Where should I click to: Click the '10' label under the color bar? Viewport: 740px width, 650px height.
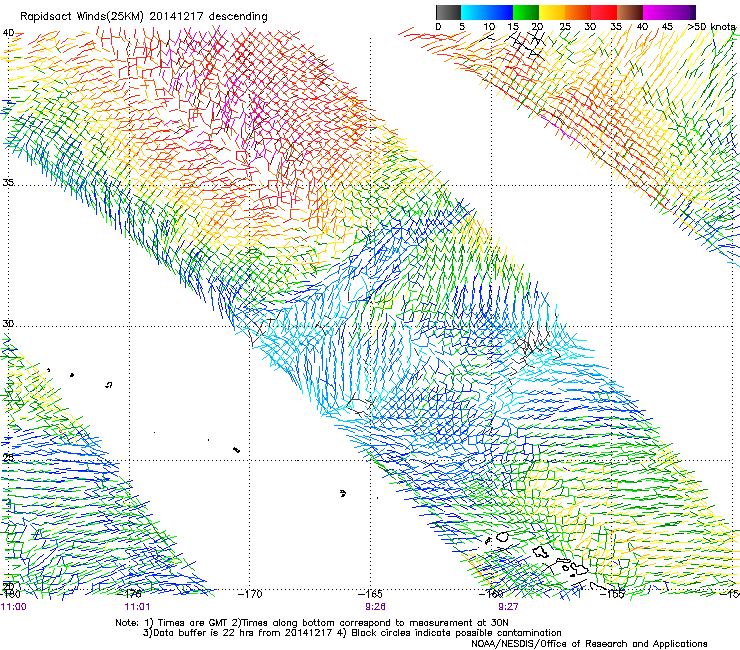pos(489,27)
